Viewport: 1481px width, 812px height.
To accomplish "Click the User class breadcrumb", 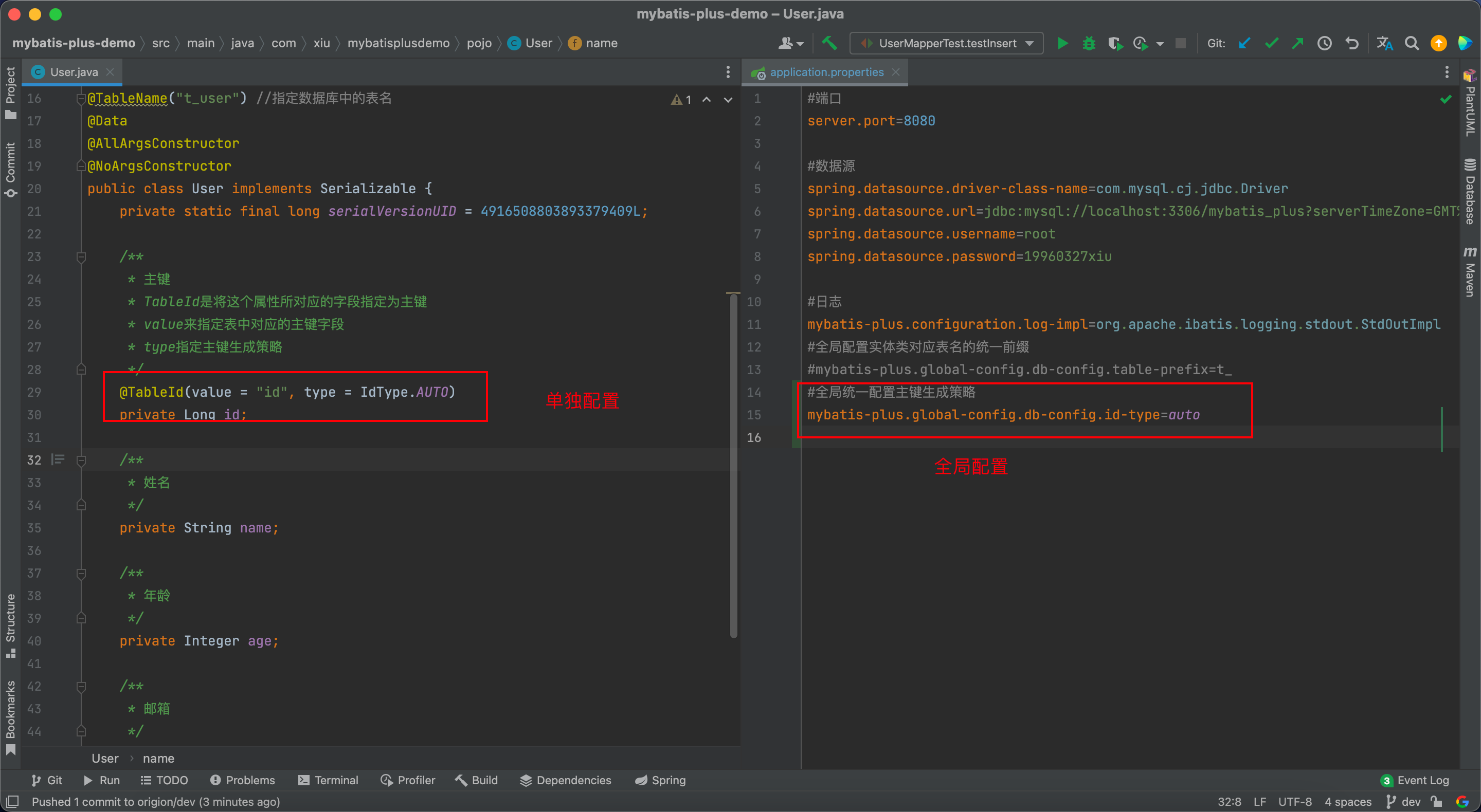I will (530, 43).
